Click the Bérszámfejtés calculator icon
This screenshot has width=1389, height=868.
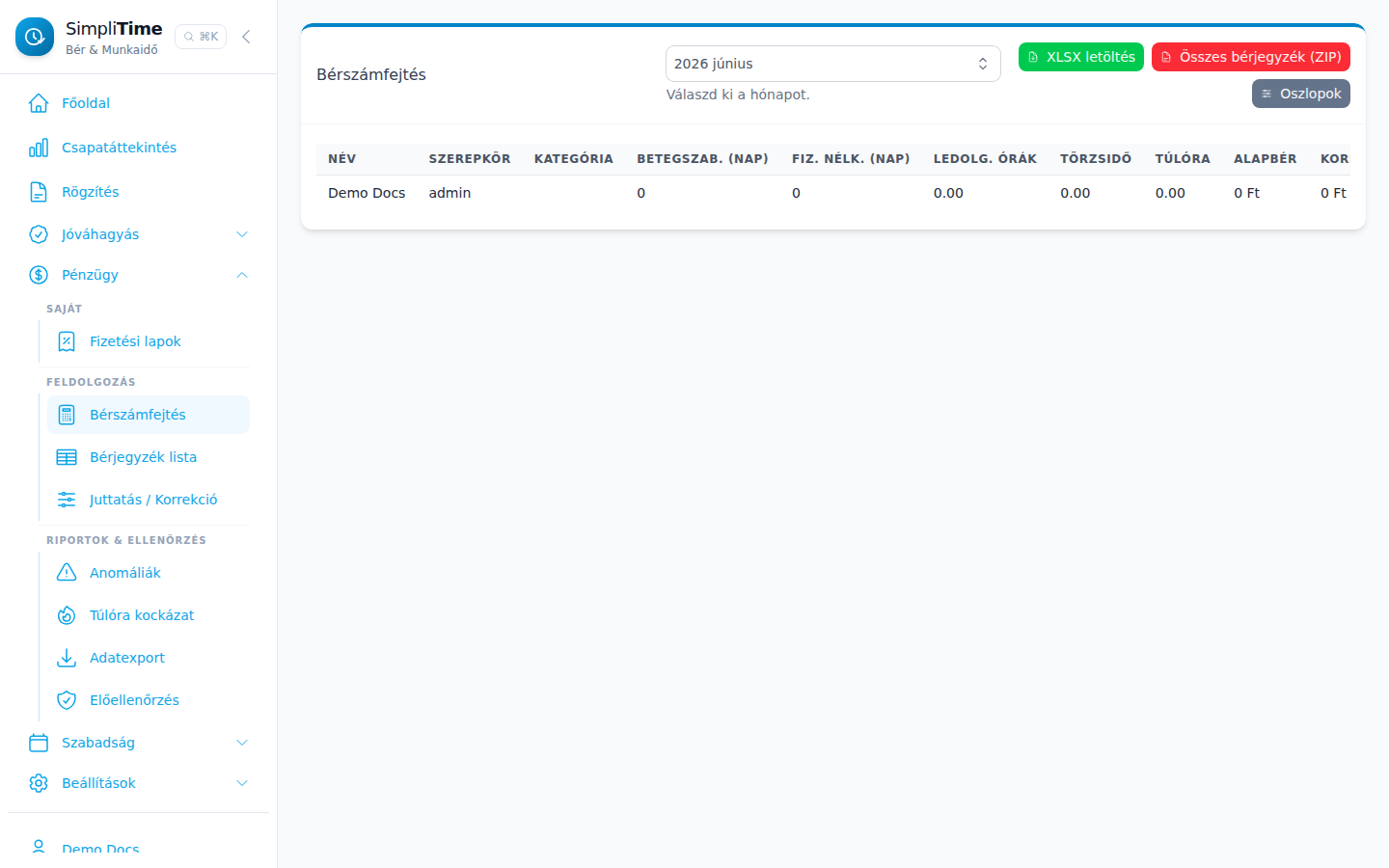67,415
